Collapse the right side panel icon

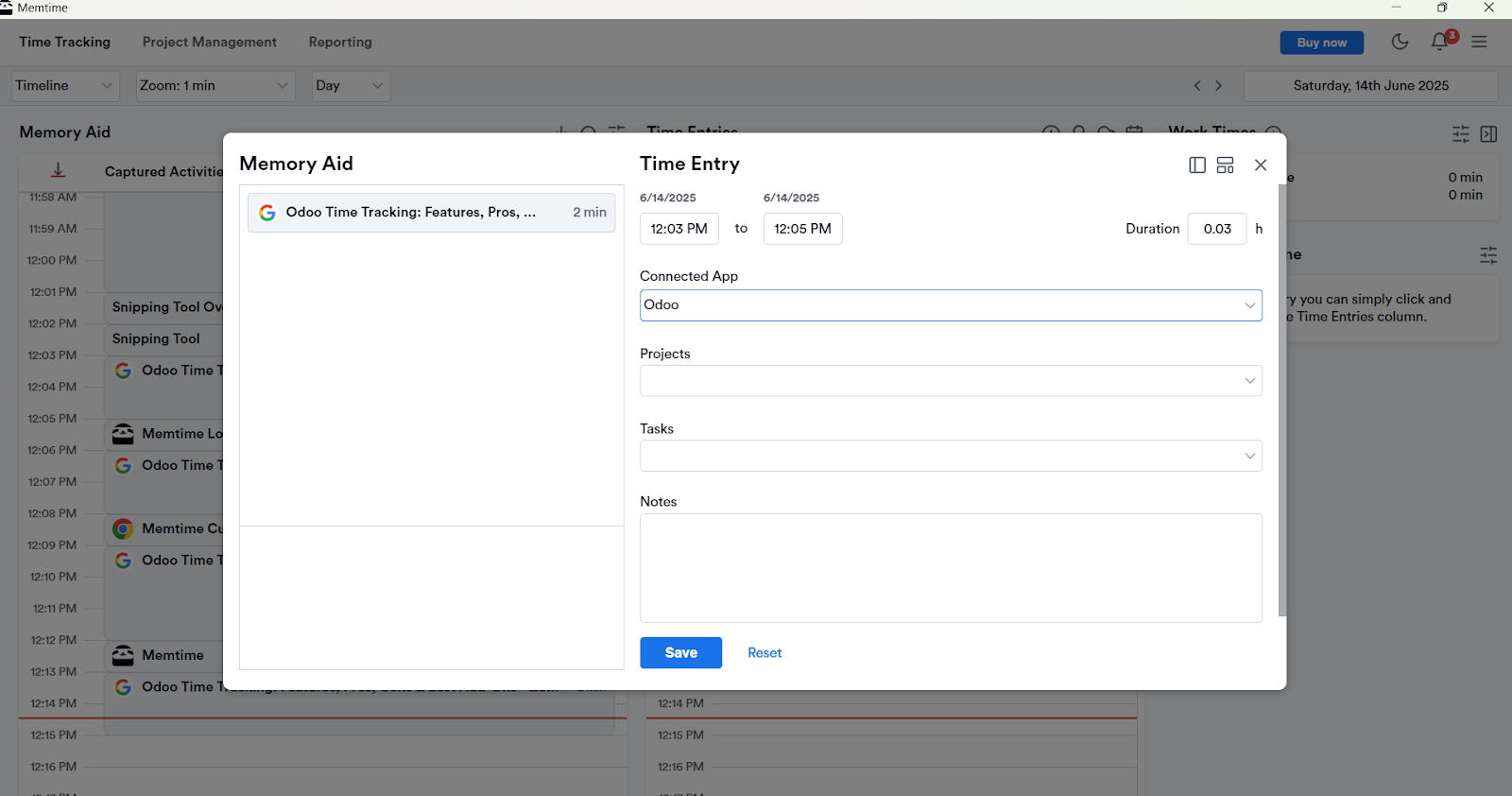click(x=1489, y=134)
